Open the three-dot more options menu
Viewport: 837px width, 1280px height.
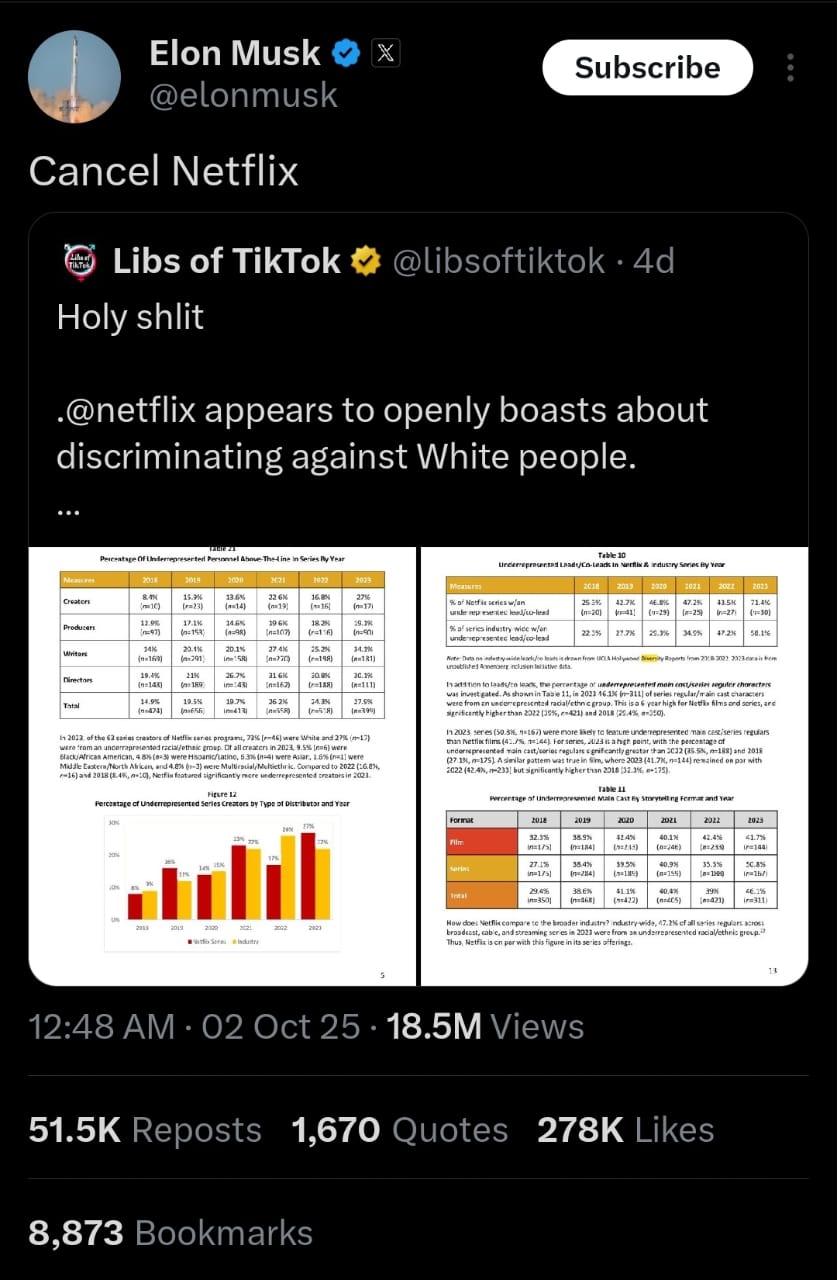click(790, 68)
